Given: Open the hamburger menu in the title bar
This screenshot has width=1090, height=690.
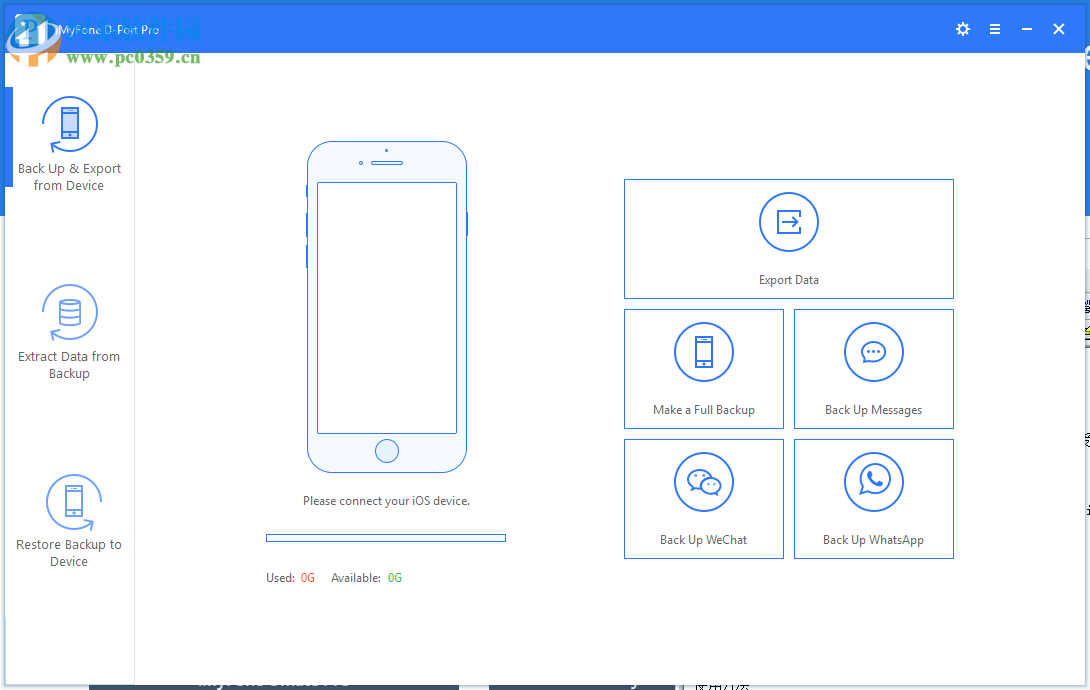Looking at the screenshot, I should coord(995,29).
